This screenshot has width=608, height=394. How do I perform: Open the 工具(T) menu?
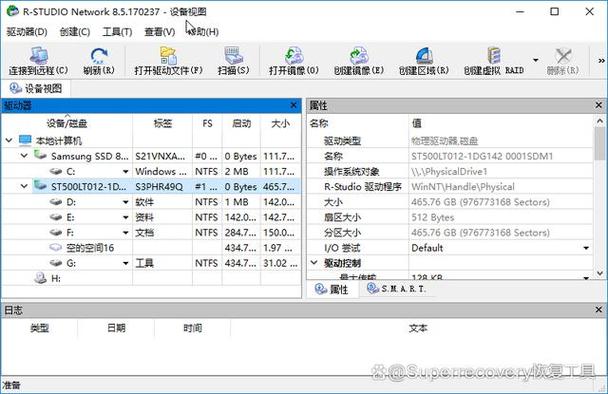(117, 31)
